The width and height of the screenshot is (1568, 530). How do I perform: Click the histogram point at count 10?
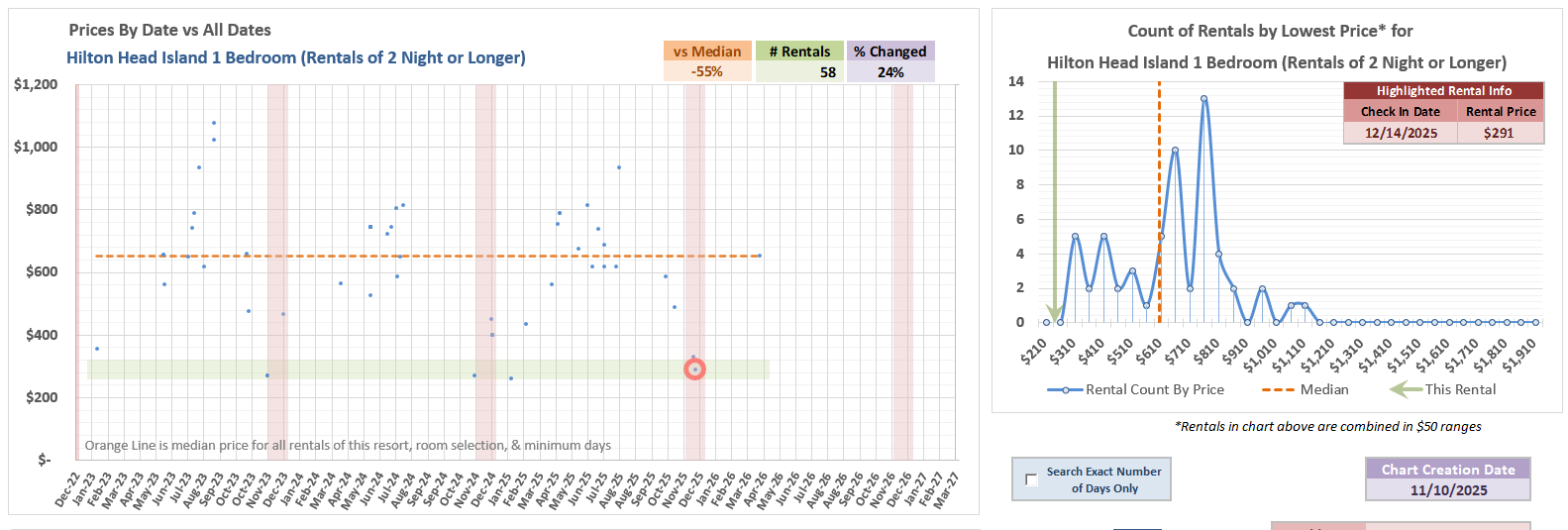point(1175,151)
